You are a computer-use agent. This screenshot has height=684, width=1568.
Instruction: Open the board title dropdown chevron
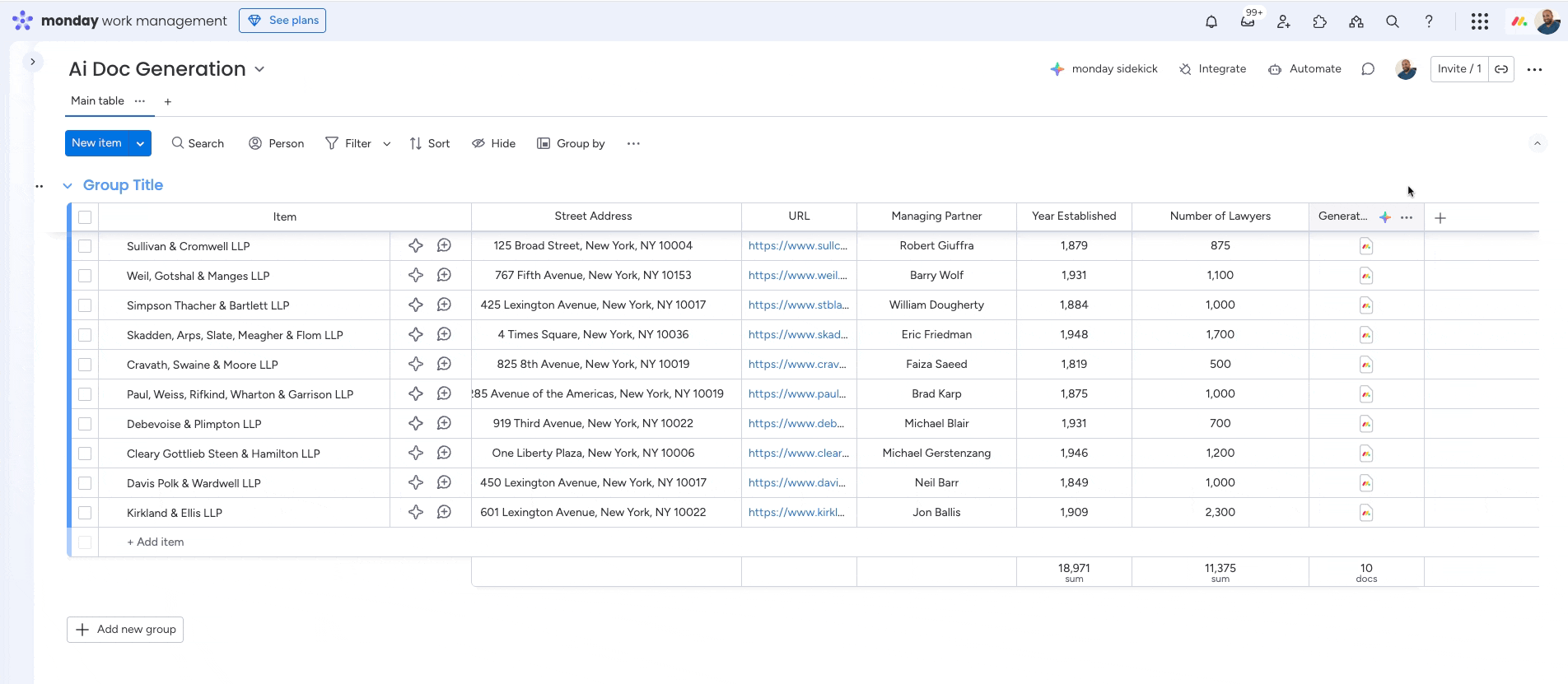point(259,69)
